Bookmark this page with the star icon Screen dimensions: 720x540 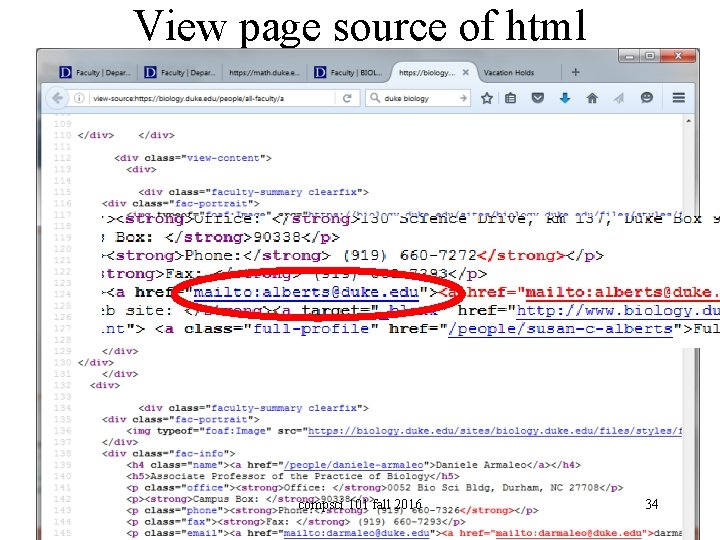coord(487,98)
